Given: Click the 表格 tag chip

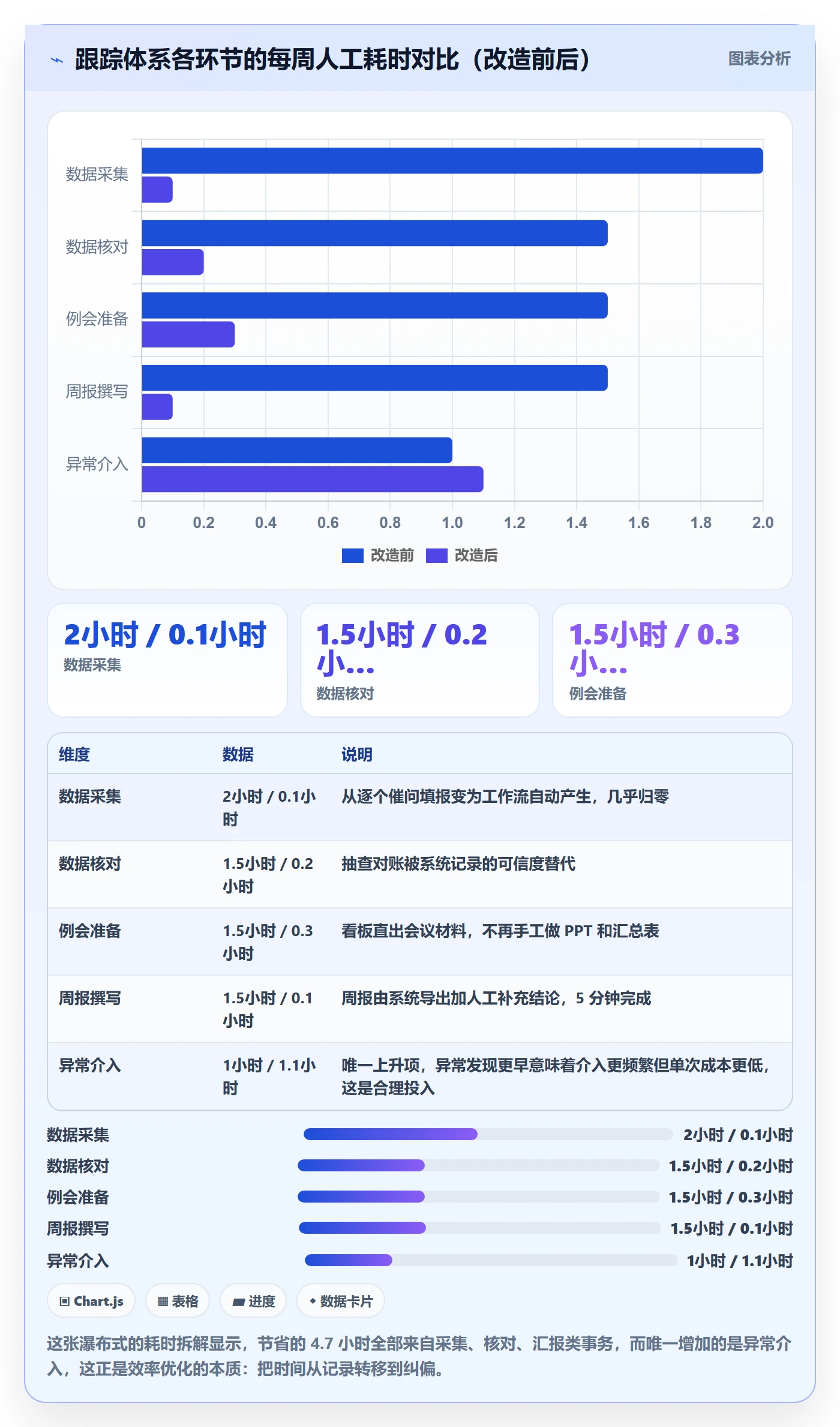Looking at the screenshot, I should pos(178,1301).
